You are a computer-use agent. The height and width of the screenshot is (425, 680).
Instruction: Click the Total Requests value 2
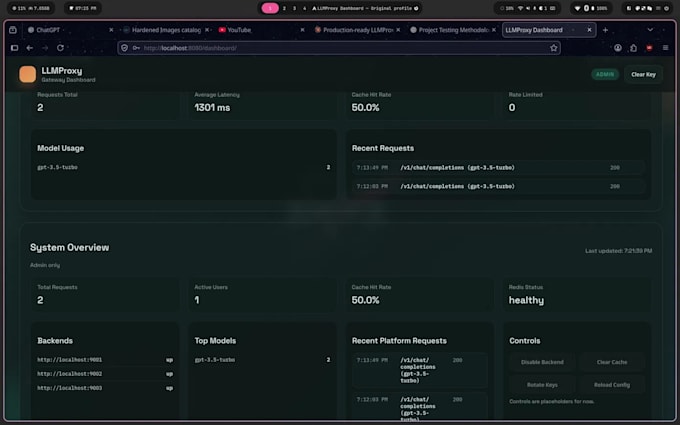point(40,300)
